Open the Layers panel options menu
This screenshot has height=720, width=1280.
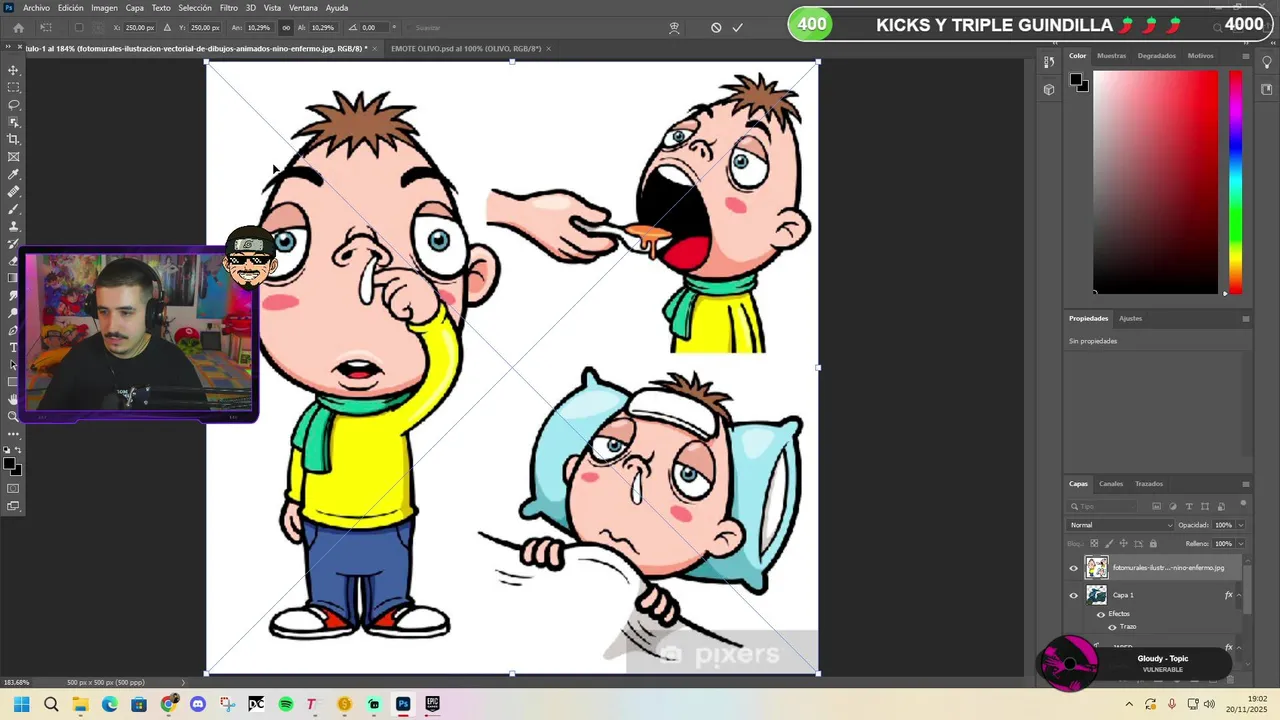[x=1246, y=484]
